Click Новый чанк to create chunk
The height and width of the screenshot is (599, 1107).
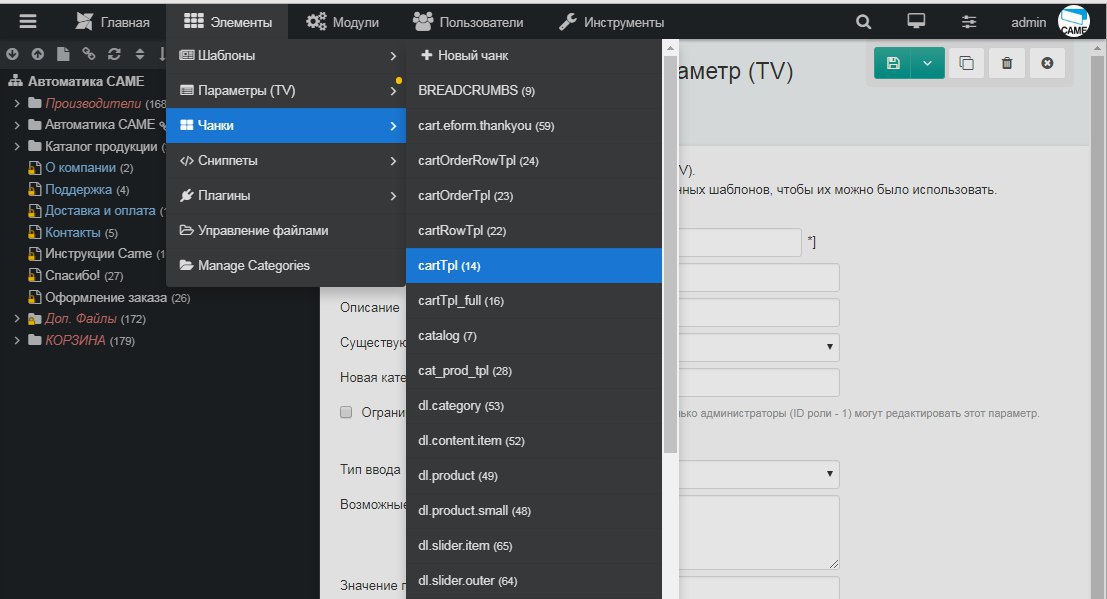[534, 56]
